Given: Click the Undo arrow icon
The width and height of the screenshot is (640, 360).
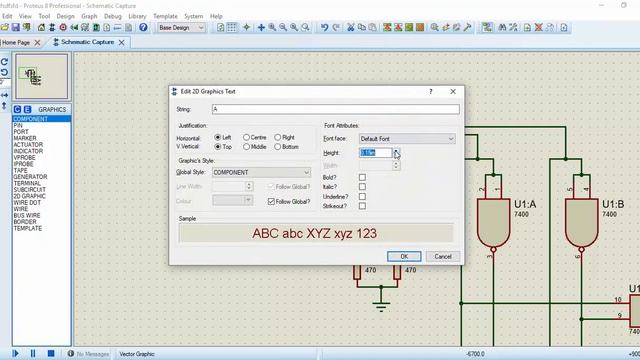Looking at the screenshot, I should 324,27.
